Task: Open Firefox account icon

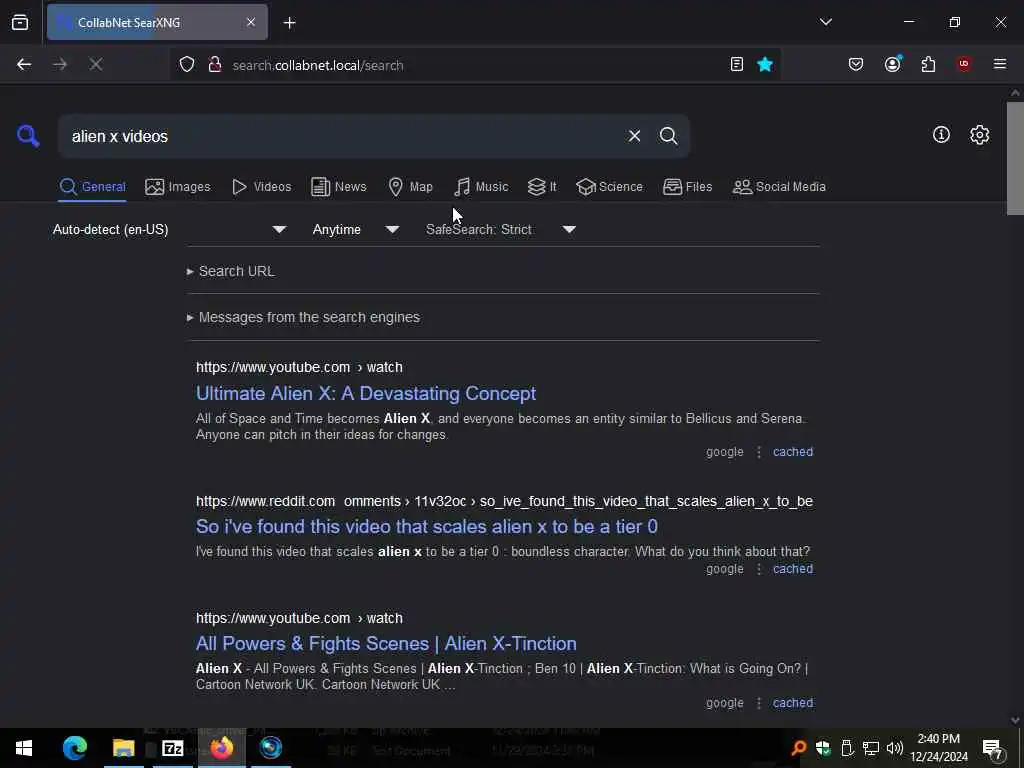Action: [x=893, y=64]
